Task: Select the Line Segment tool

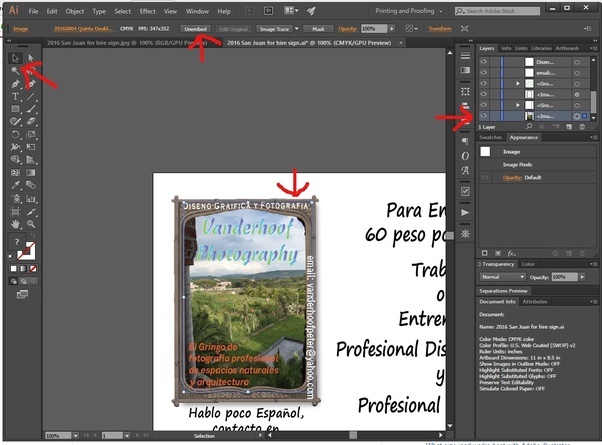Action: pos(31,96)
